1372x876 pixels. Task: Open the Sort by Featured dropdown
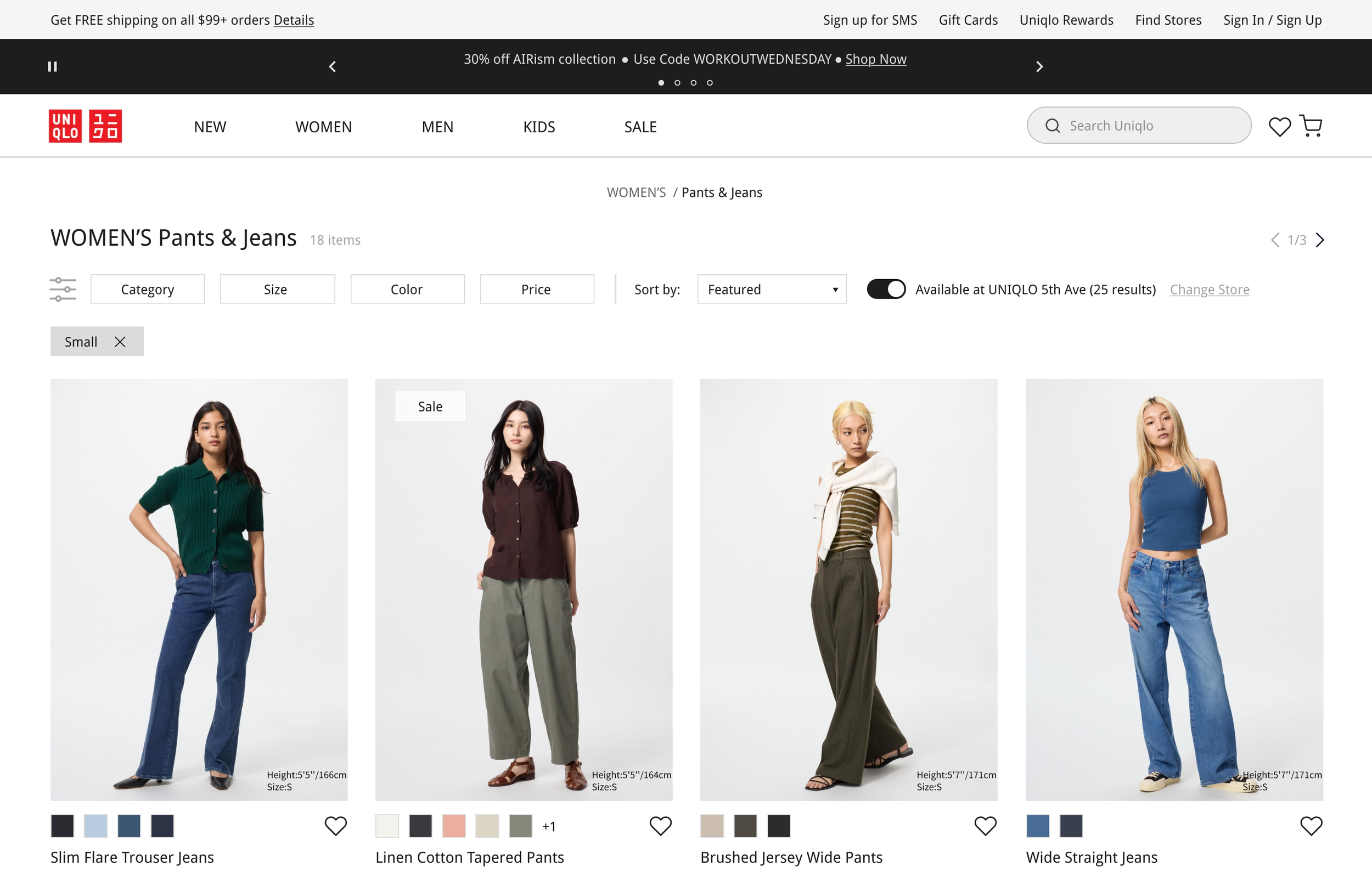[772, 289]
